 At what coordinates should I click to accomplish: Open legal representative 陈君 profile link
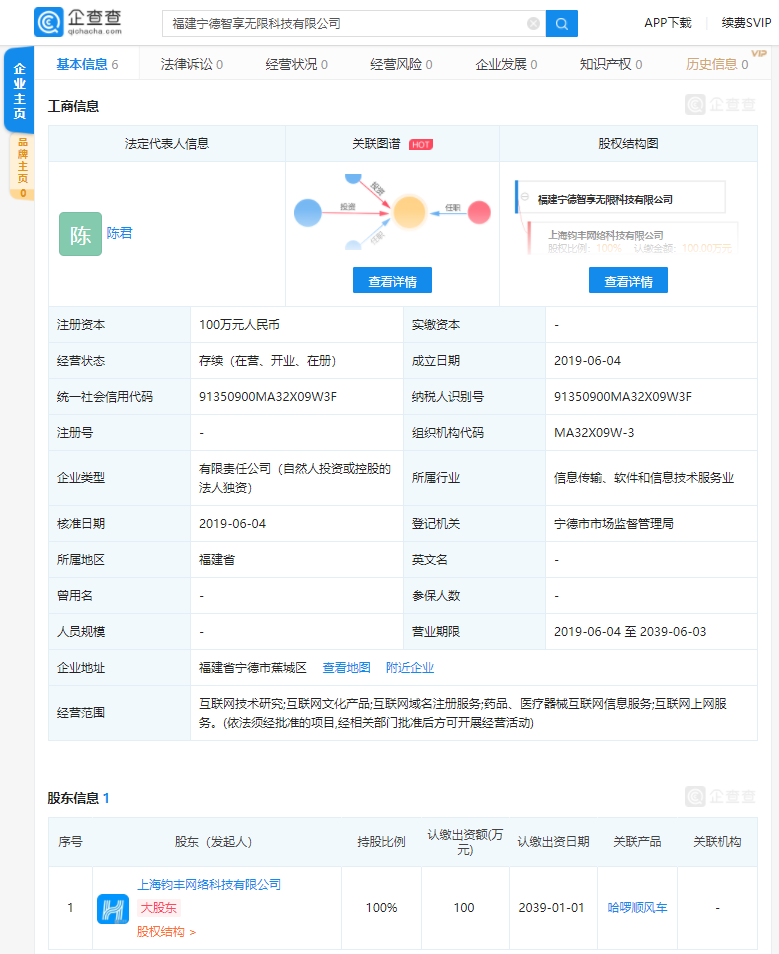pos(119,233)
